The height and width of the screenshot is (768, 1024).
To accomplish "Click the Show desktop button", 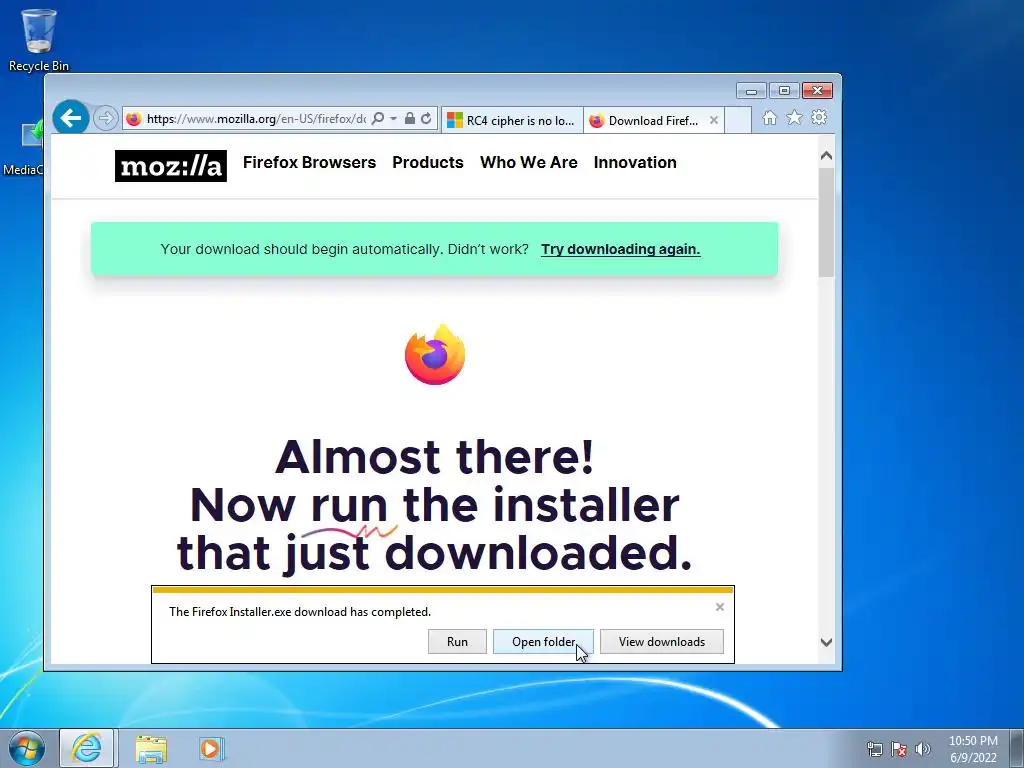I will click(1017, 748).
